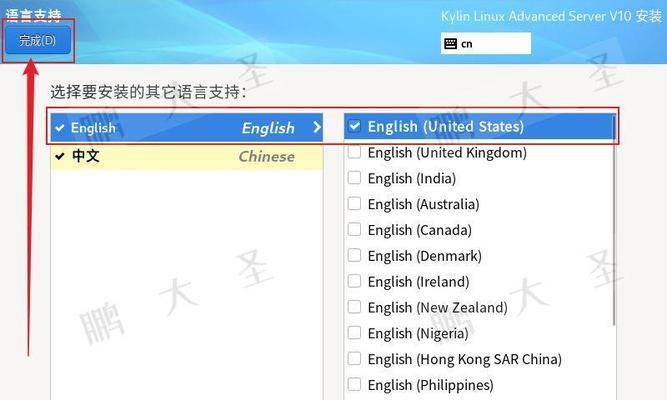
Task: Check English (Canada) checkbox
Action: coord(354,229)
